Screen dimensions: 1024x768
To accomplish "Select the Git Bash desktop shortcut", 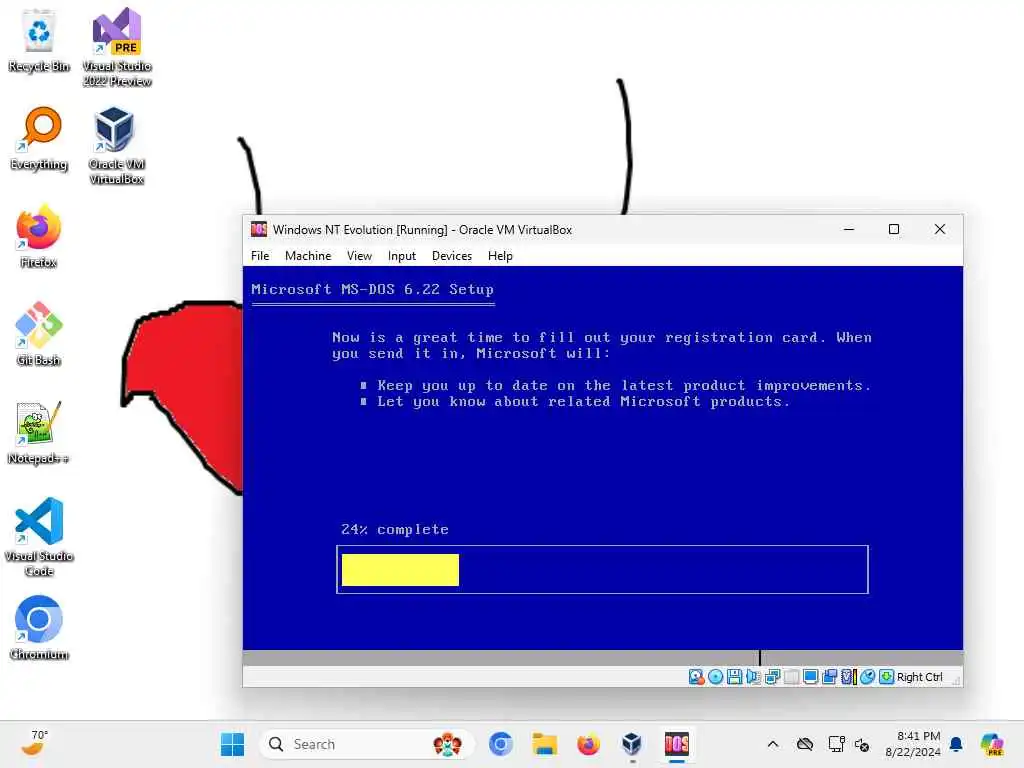I will (39, 334).
